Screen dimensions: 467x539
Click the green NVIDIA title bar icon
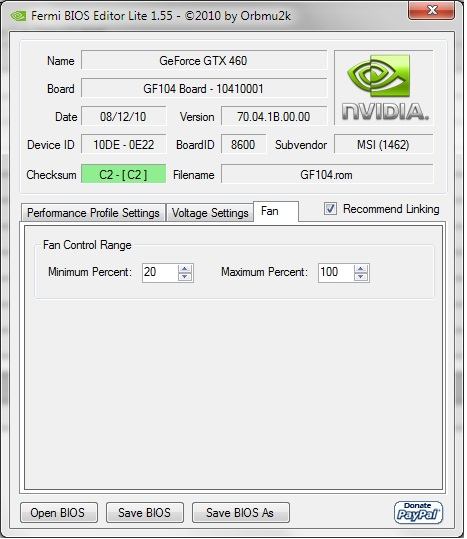(x=18, y=16)
